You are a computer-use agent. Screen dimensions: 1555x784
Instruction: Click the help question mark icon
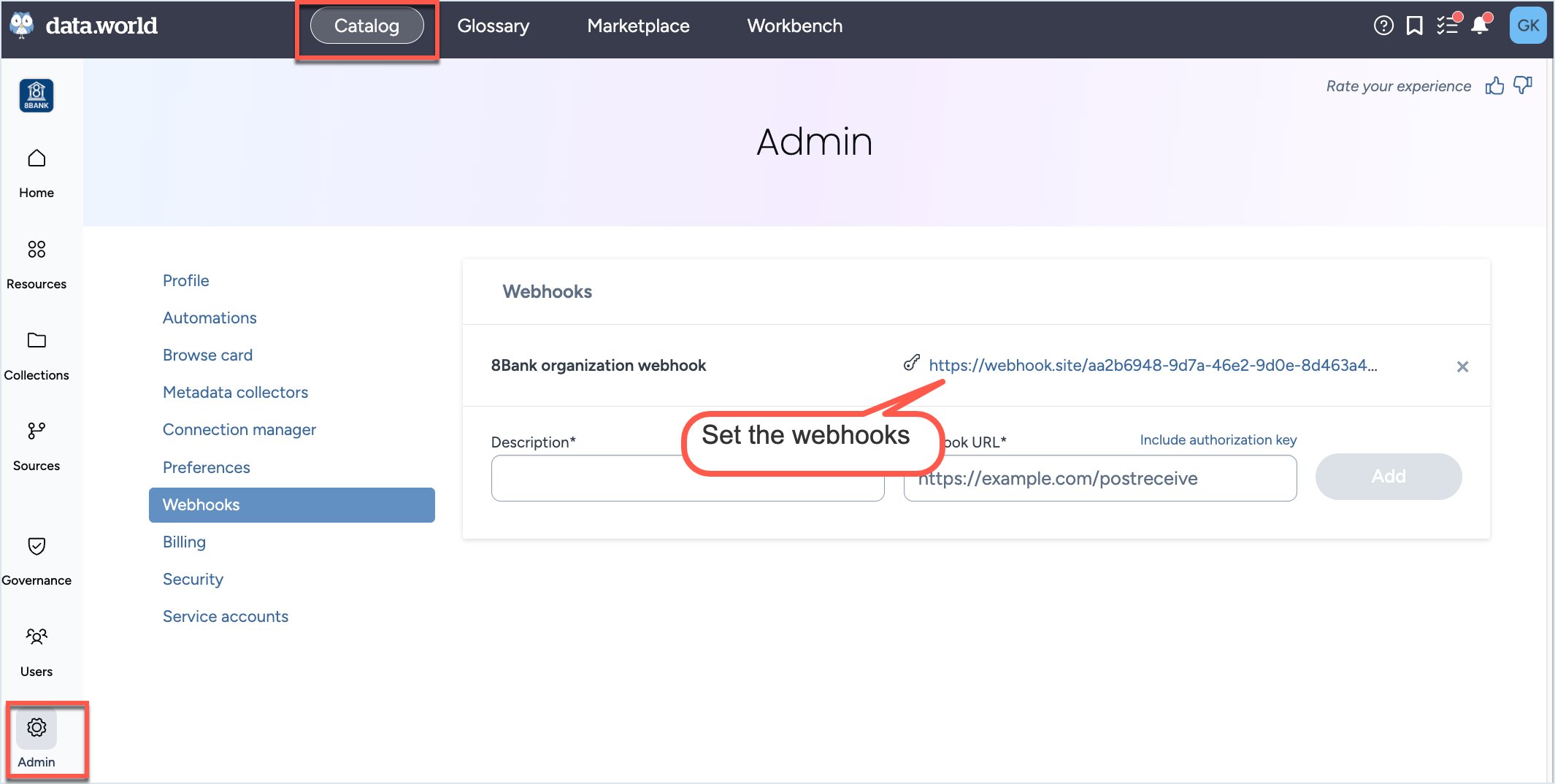click(x=1383, y=26)
